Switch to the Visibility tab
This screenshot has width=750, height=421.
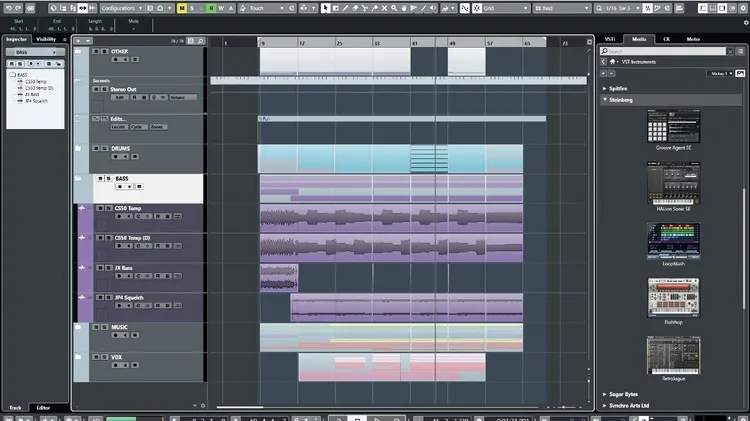46,39
